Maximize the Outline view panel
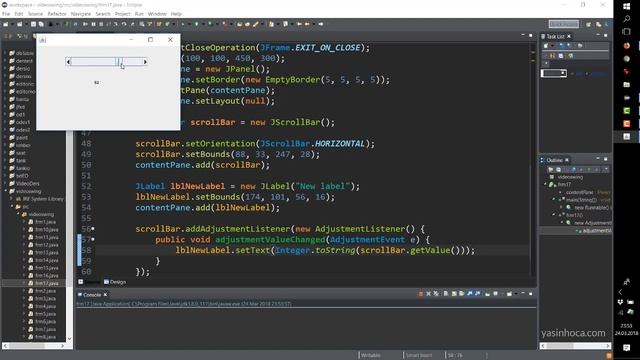The image size is (640, 360). pyautogui.click(x=605, y=159)
